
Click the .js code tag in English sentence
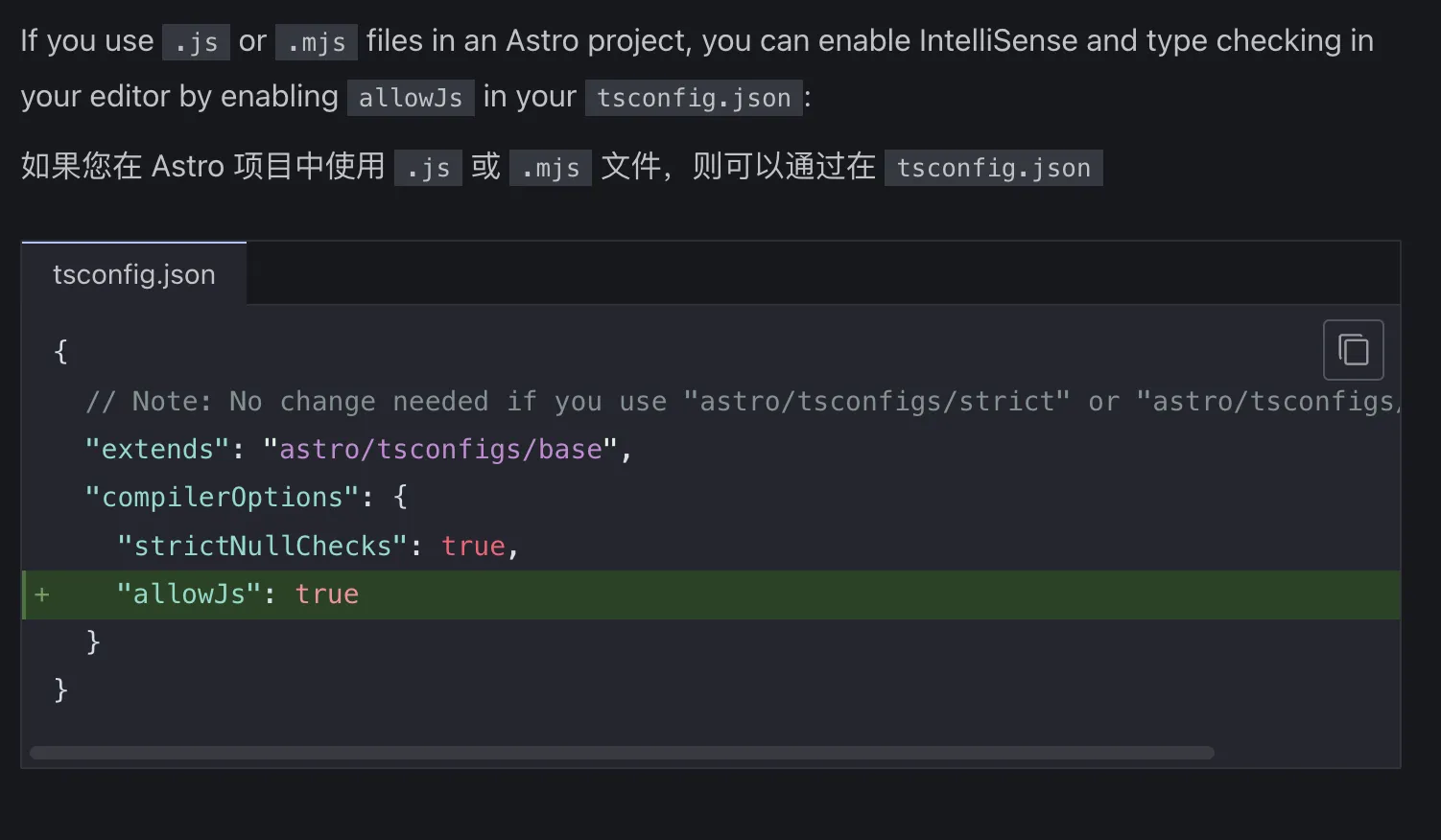(196, 42)
